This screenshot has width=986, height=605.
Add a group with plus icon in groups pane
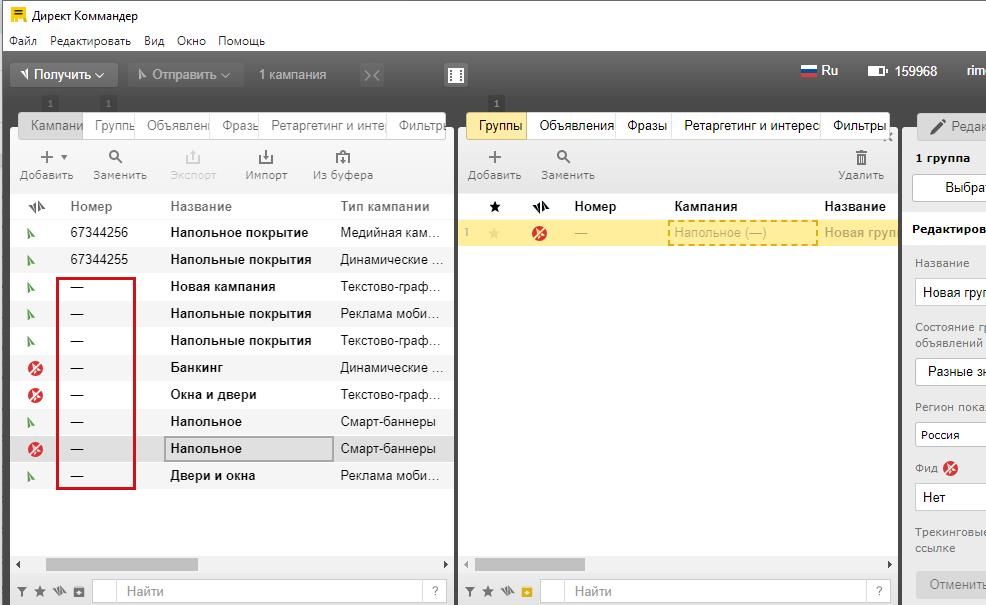pyautogui.click(x=495, y=157)
